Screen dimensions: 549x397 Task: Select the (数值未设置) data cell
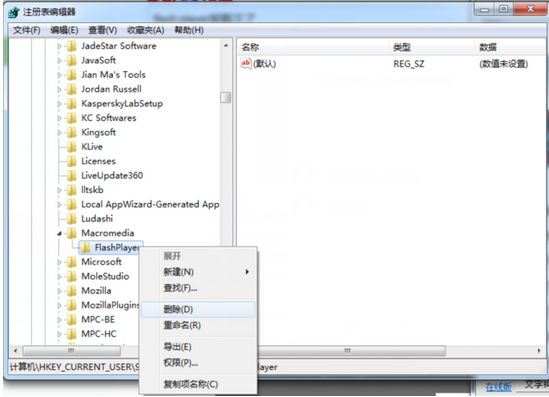[x=503, y=64]
